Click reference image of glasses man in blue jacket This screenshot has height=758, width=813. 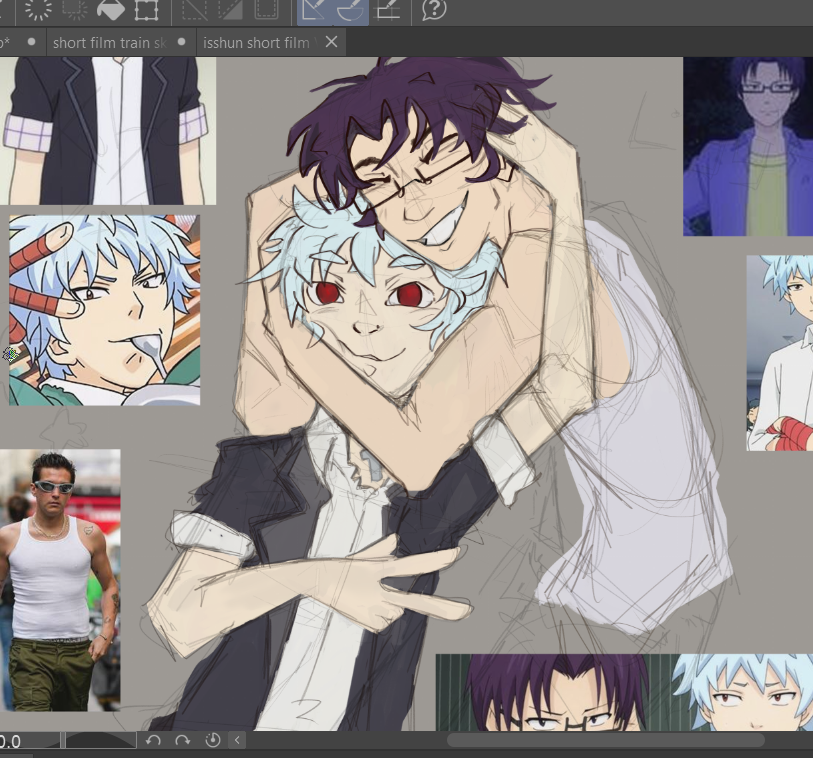click(748, 146)
